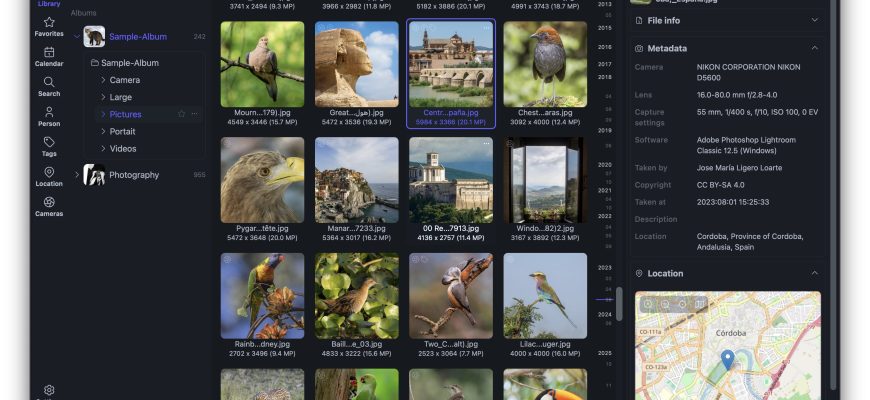Expand the File info panel
The width and height of the screenshot is (870, 400).
[815, 21]
